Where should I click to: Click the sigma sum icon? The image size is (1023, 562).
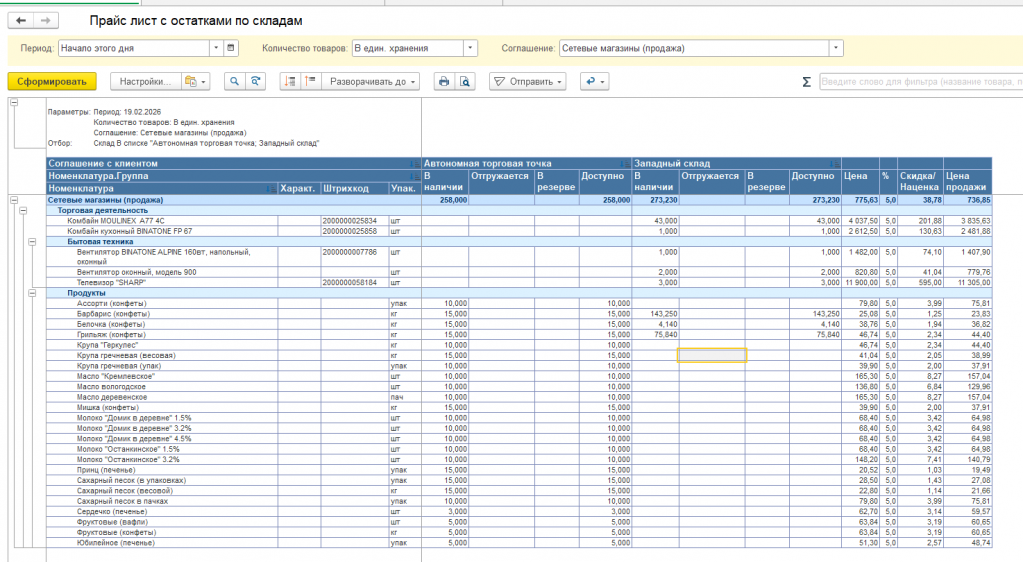click(806, 82)
